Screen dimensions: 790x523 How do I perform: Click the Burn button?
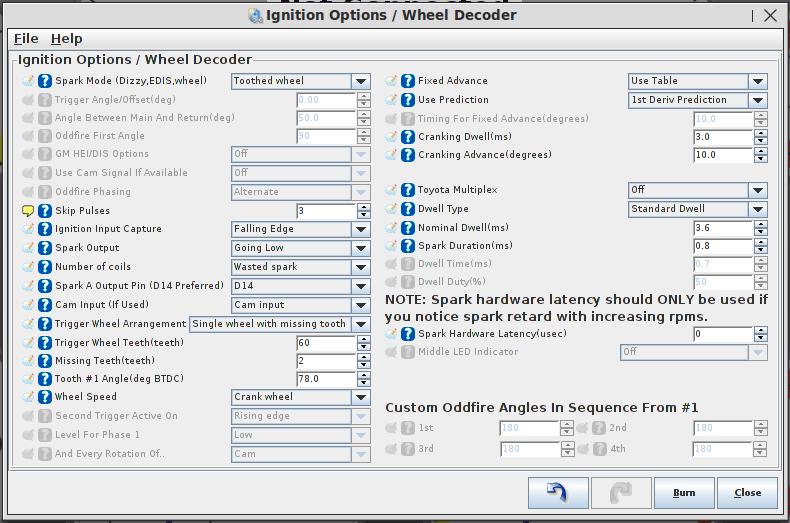pyautogui.click(x=684, y=493)
